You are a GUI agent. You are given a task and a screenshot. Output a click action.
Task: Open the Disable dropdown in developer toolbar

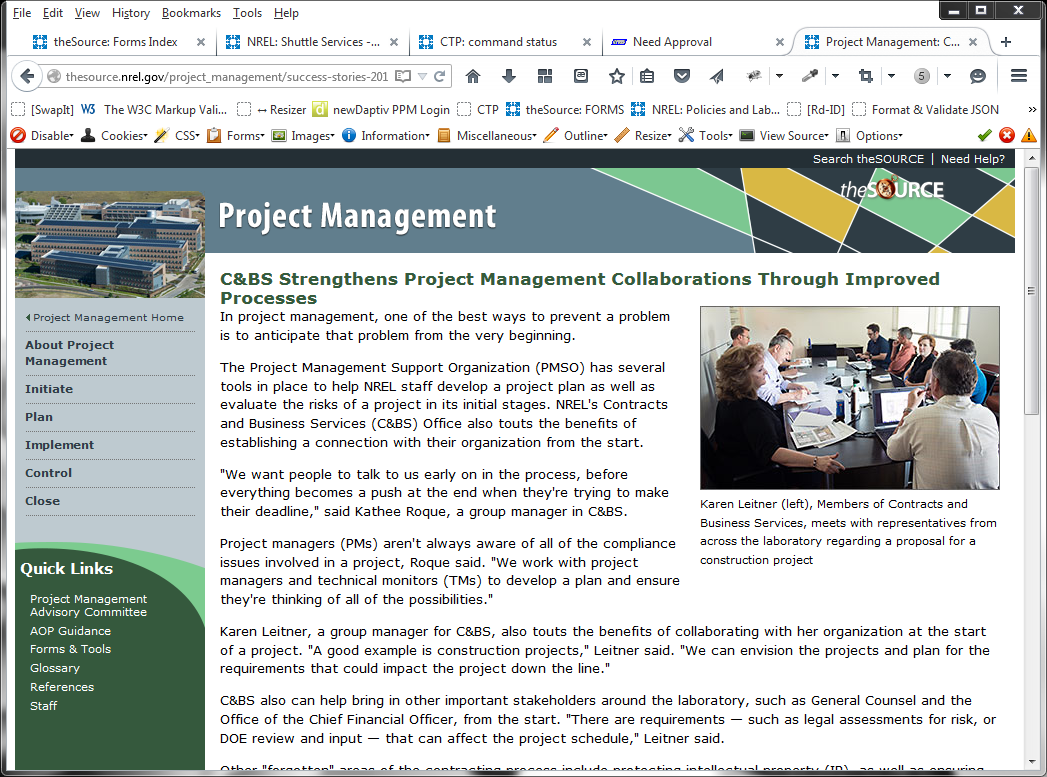pyautogui.click(x=42, y=136)
